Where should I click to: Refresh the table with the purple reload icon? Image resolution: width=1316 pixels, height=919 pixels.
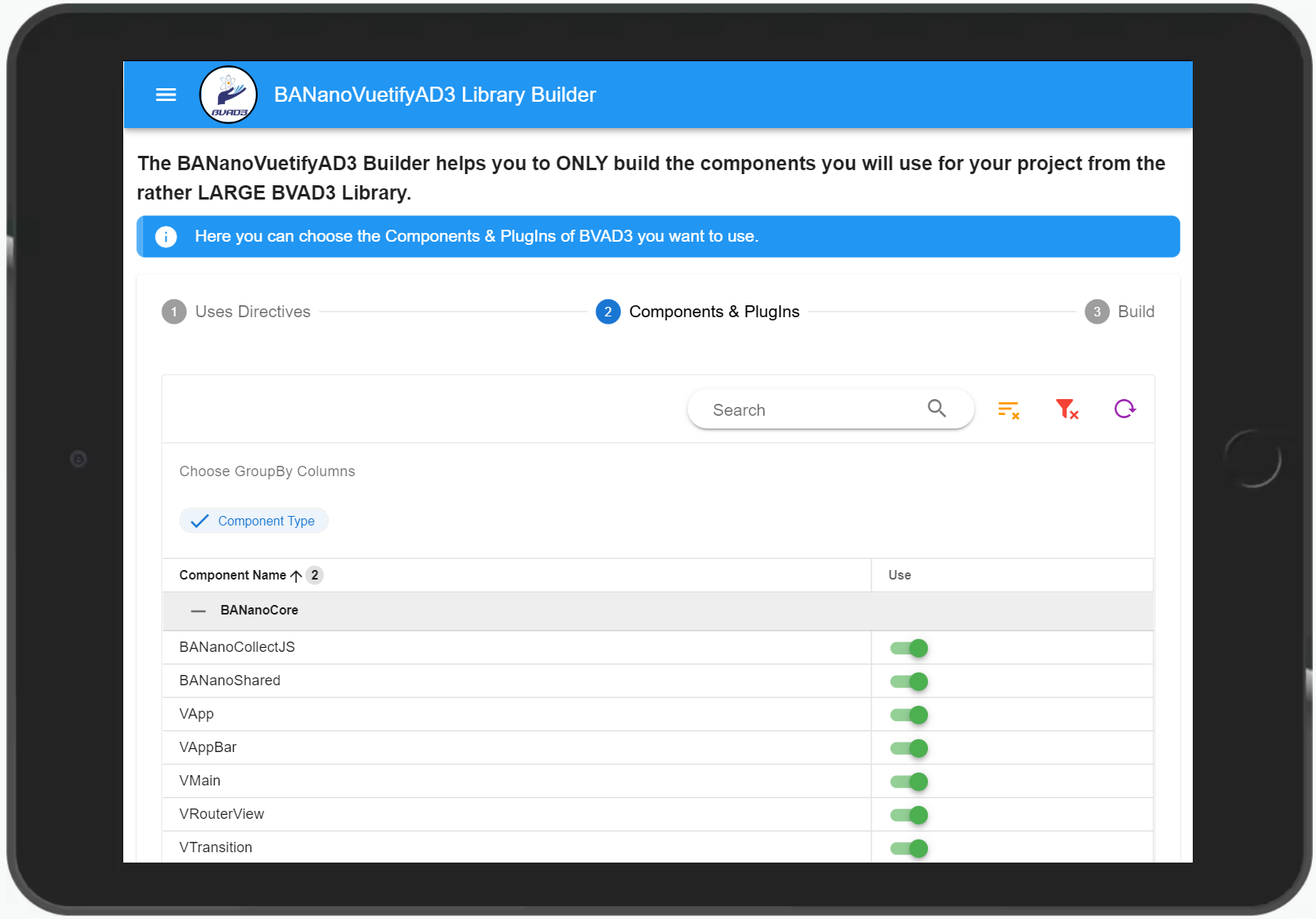click(1124, 409)
